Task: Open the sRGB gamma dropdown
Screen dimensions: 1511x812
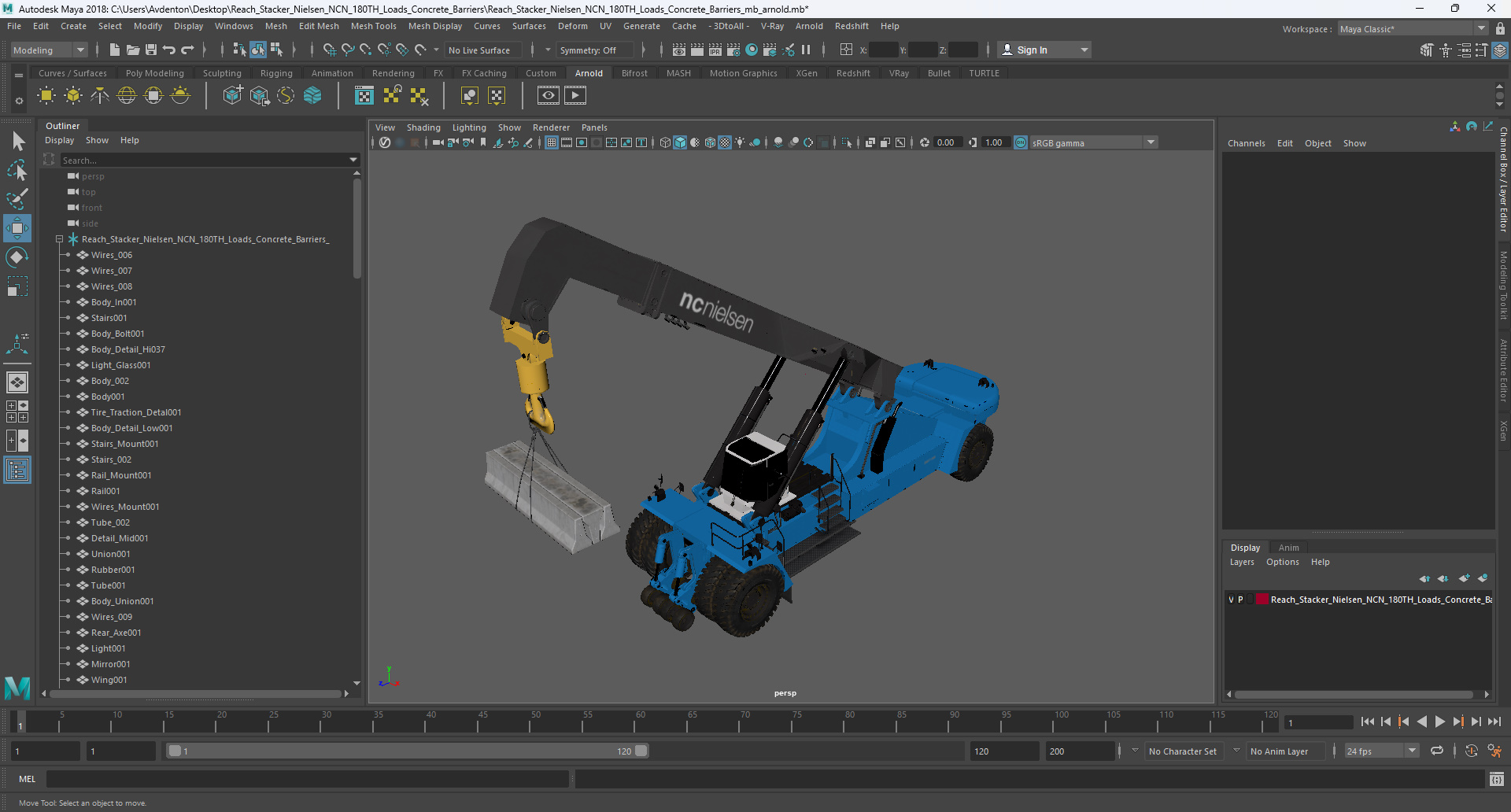Action: pyautogui.click(x=1094, y=142)
